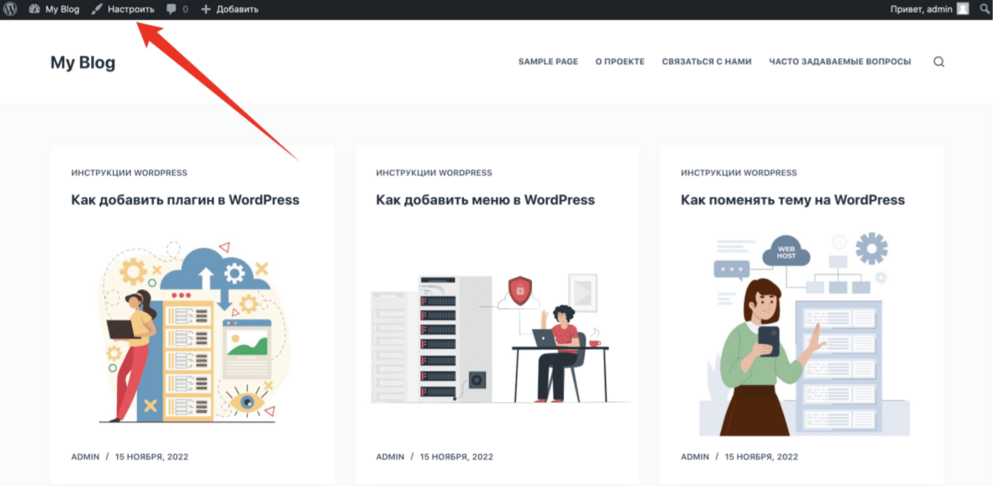Viewport: 993px width, 486px height.
Task: Click web host illustration of тему post
Action: coord(804,335)
